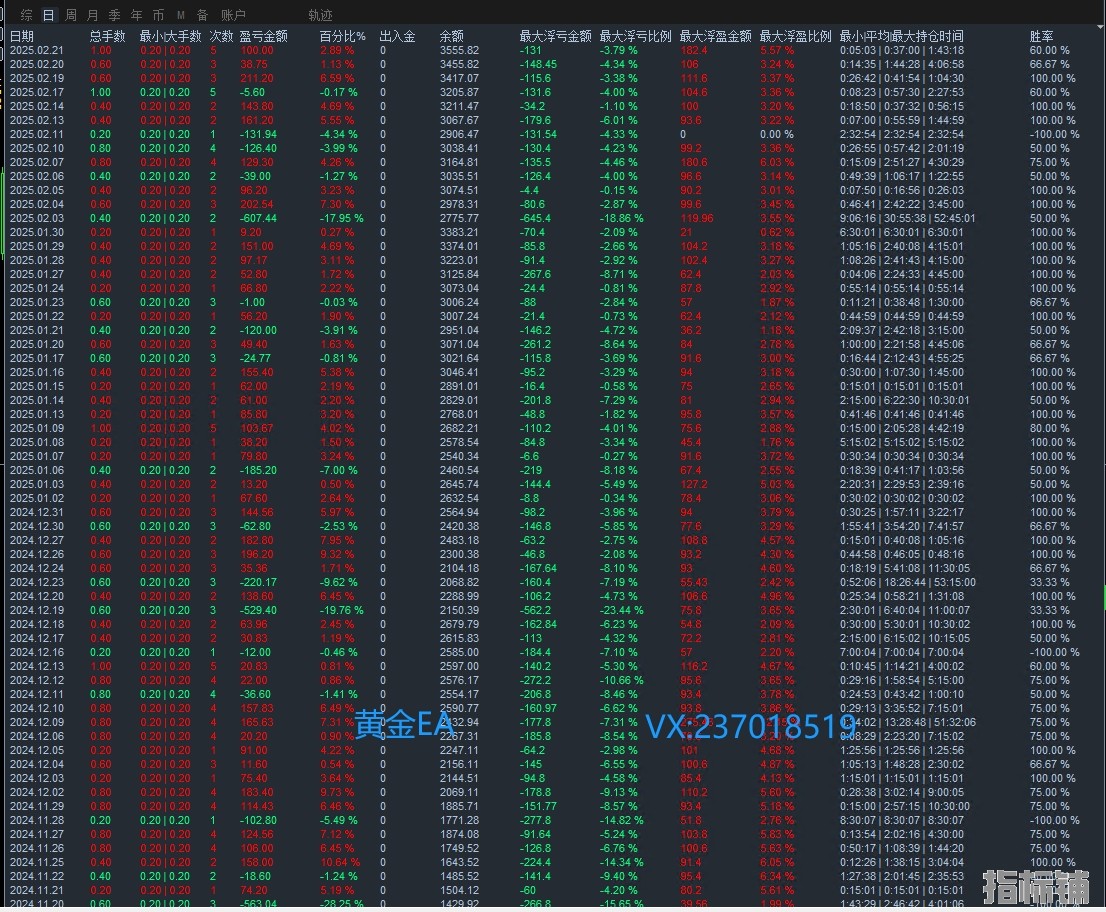This screenshot has height=912, width=1106.
Task: Select the 2024.12.19 date row
Action: pos(37,610)
